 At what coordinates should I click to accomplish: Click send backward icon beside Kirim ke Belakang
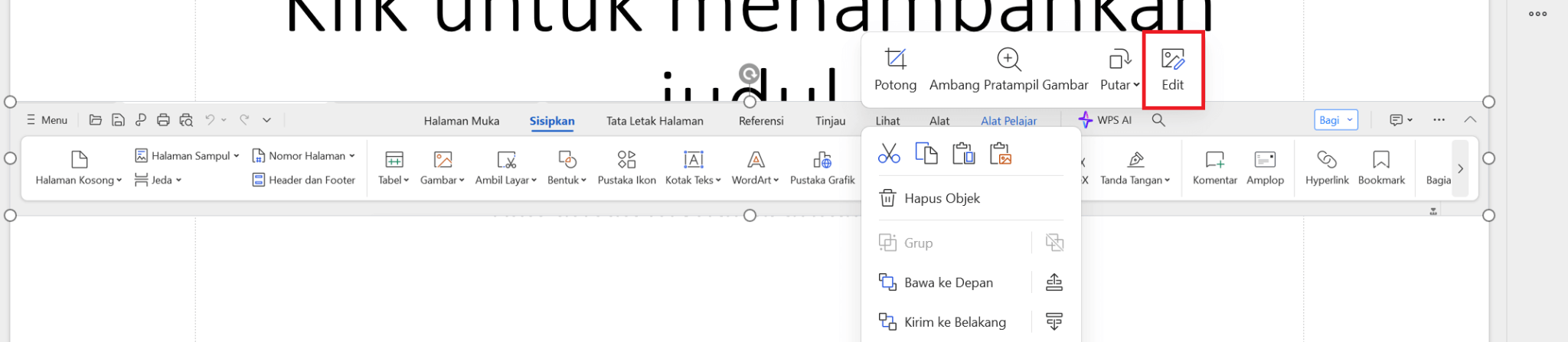[x=1054, y=322]
